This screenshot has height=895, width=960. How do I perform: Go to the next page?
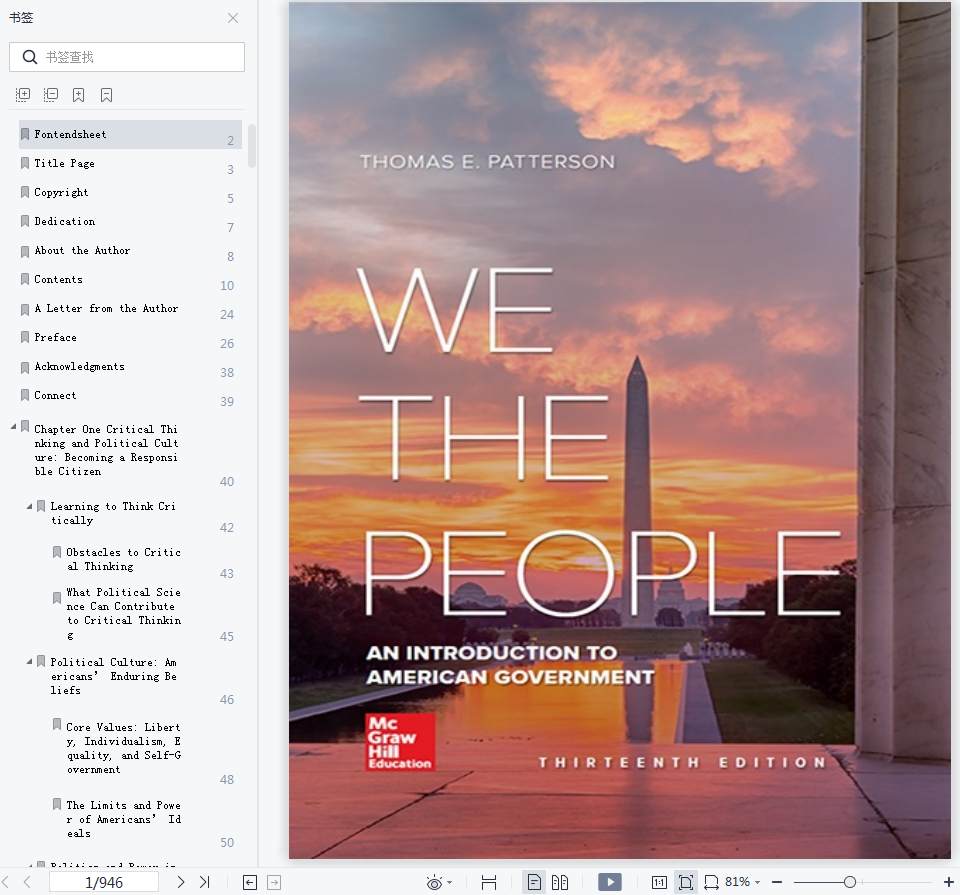click(x=181, y=882)
